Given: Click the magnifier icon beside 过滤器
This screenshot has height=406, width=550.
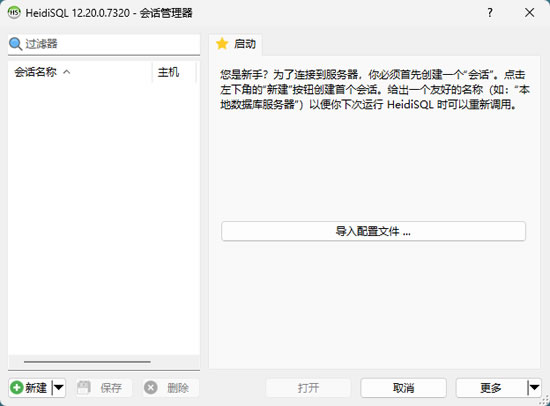Looking at the screenshot, I should tap(15, 44).
